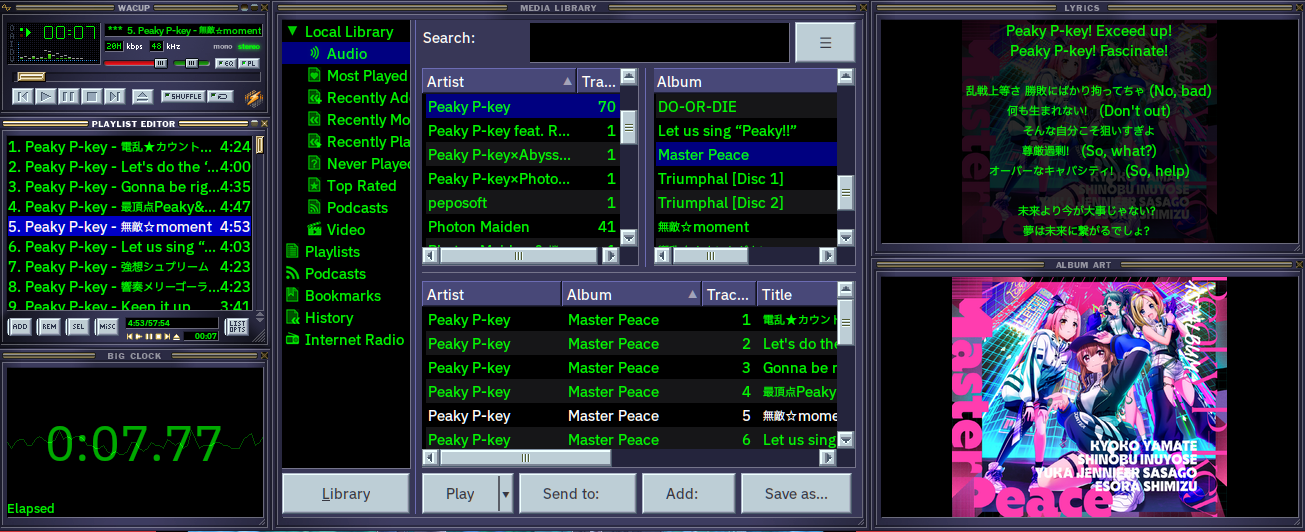Open the Most Played smart view
Image resolution: width=1305 pixels, height=532 pixels.
point(366,76)
